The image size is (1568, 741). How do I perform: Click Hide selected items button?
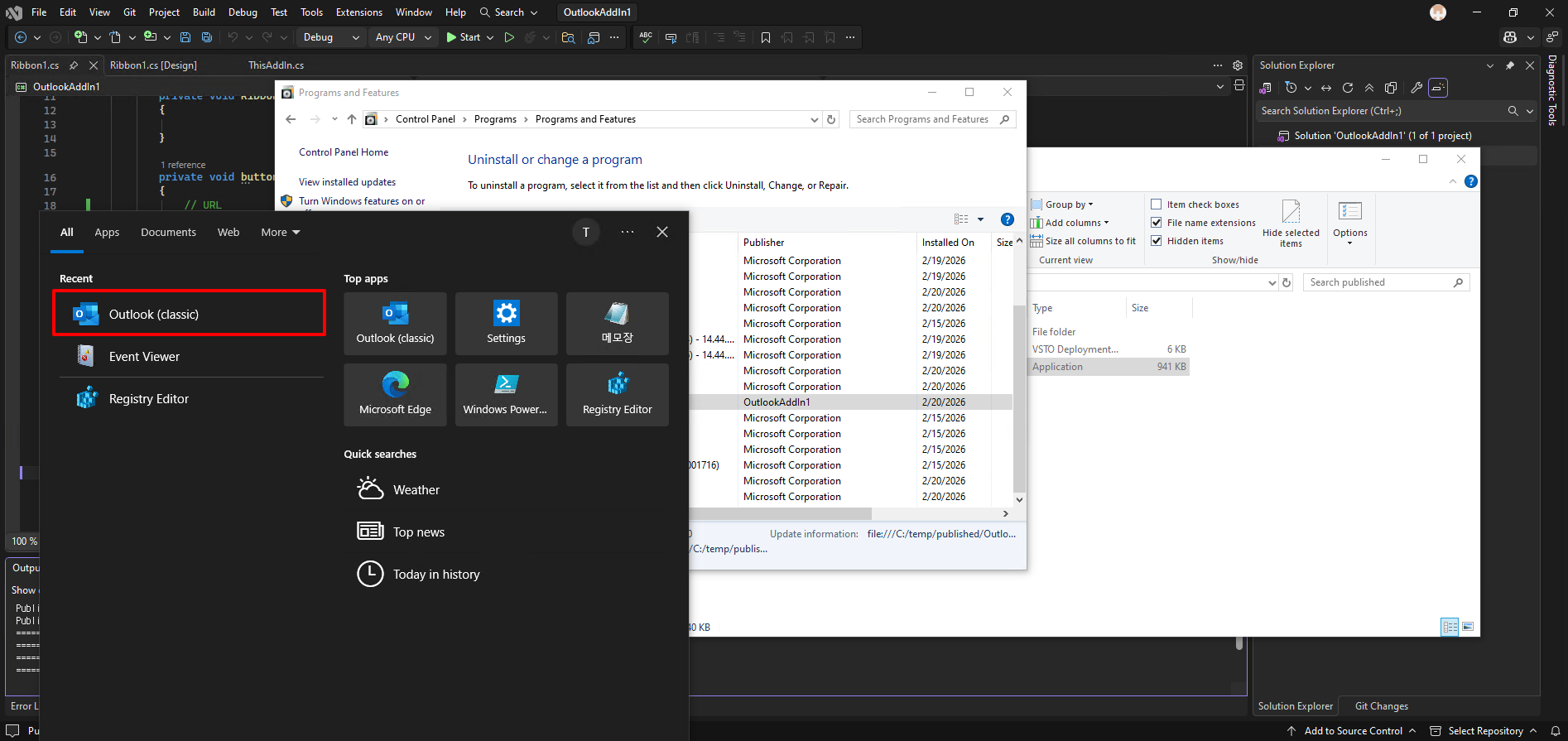pos(1291,223)
